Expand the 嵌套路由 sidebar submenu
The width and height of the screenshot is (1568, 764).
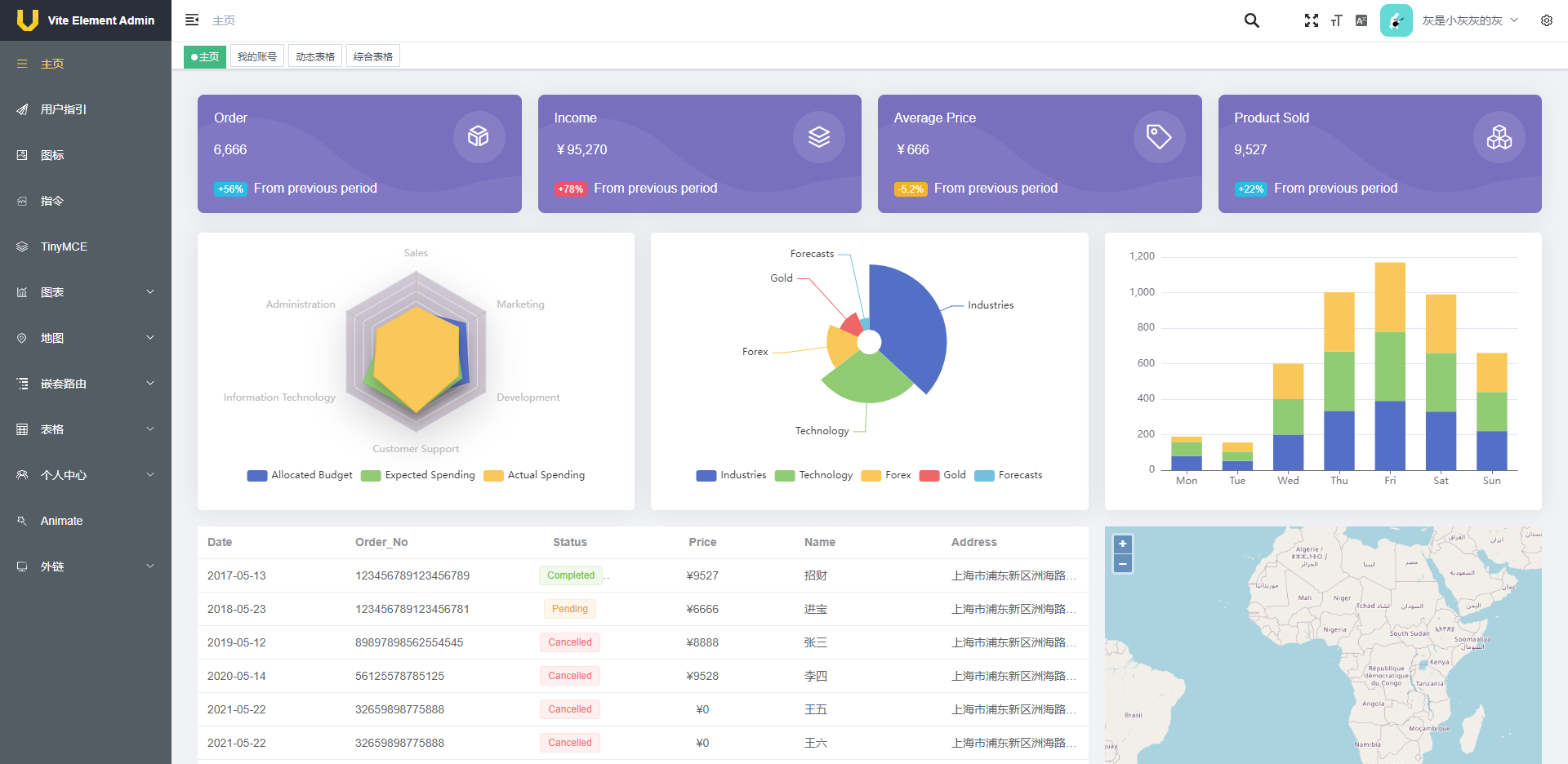click(86, 384)
